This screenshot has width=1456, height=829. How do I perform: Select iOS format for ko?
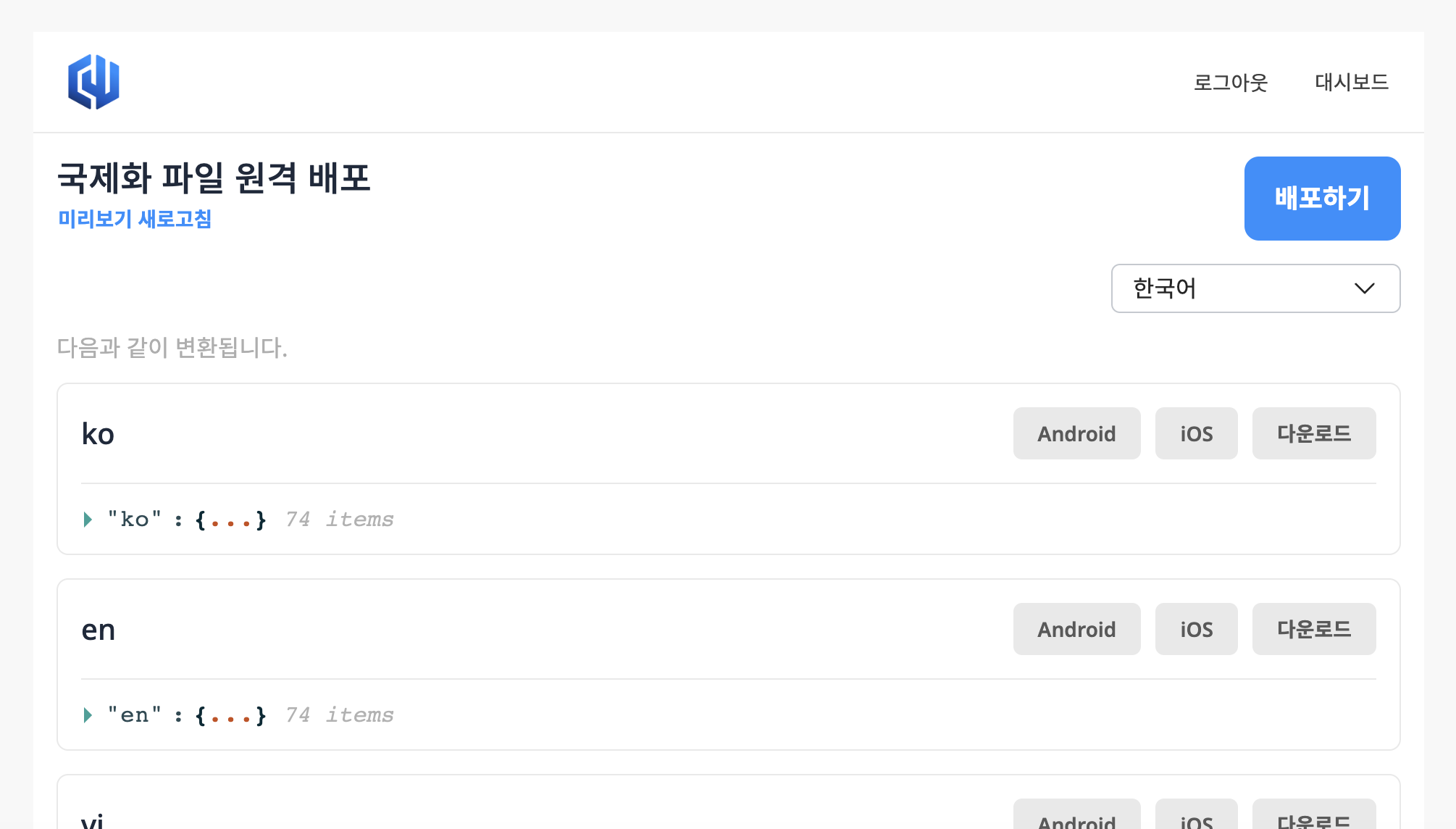coord(1196,433)
